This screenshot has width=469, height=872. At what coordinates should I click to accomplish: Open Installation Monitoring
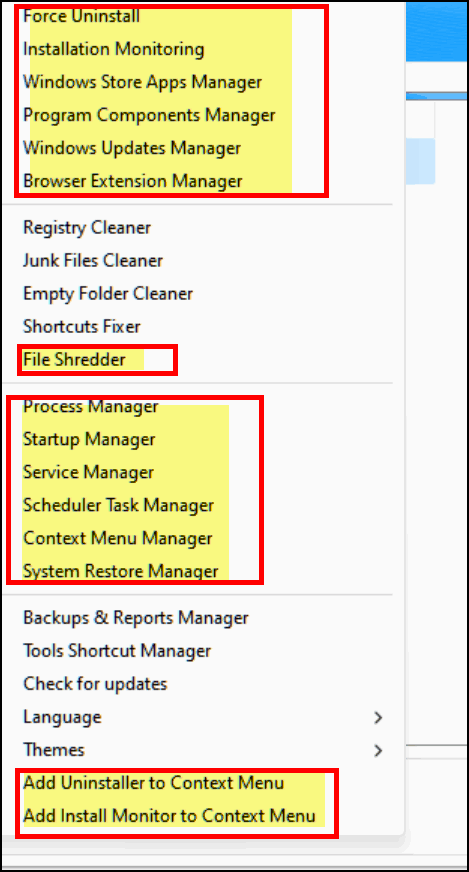point(113,49)
